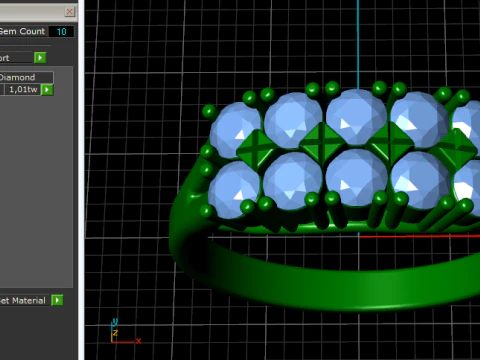
Task: Click green arrow beside 1,01tw
Action: pyautogui.click(x=47, y=90)
